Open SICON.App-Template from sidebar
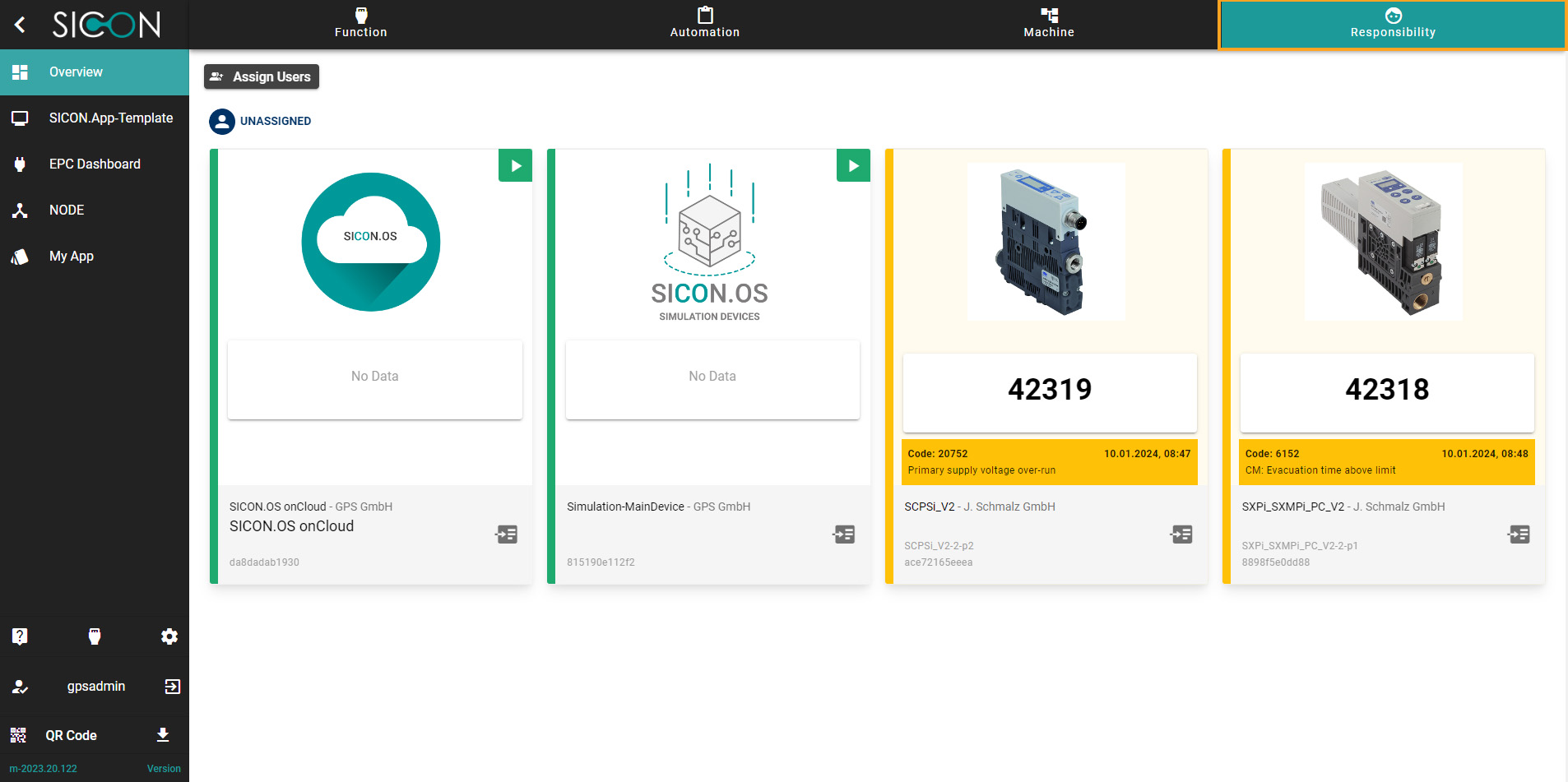Screen dimensions: 1568x782 pos(110,118)
